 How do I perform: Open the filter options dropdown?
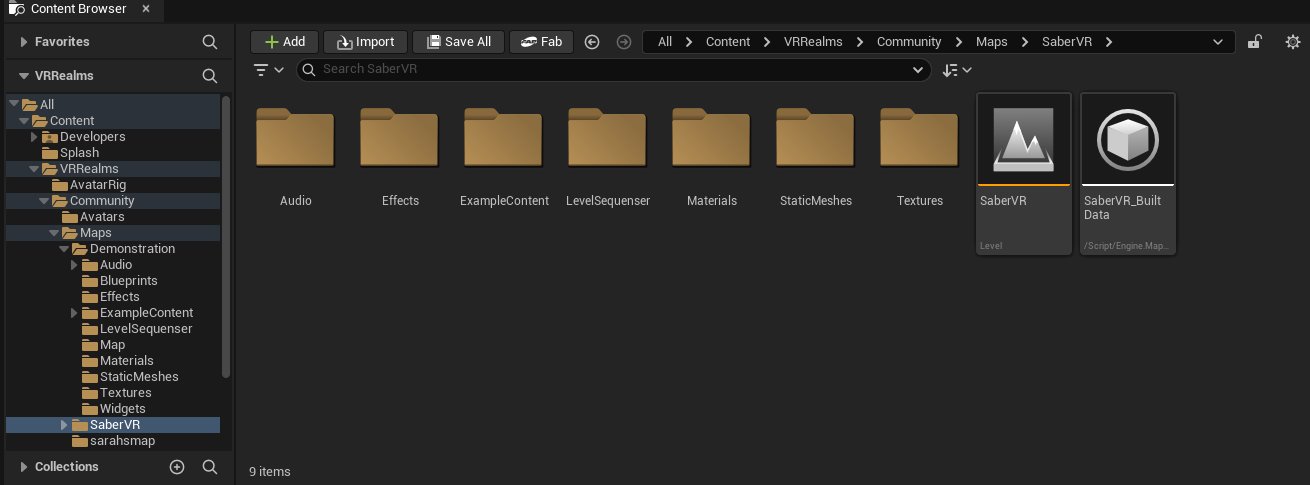[269, 70]
